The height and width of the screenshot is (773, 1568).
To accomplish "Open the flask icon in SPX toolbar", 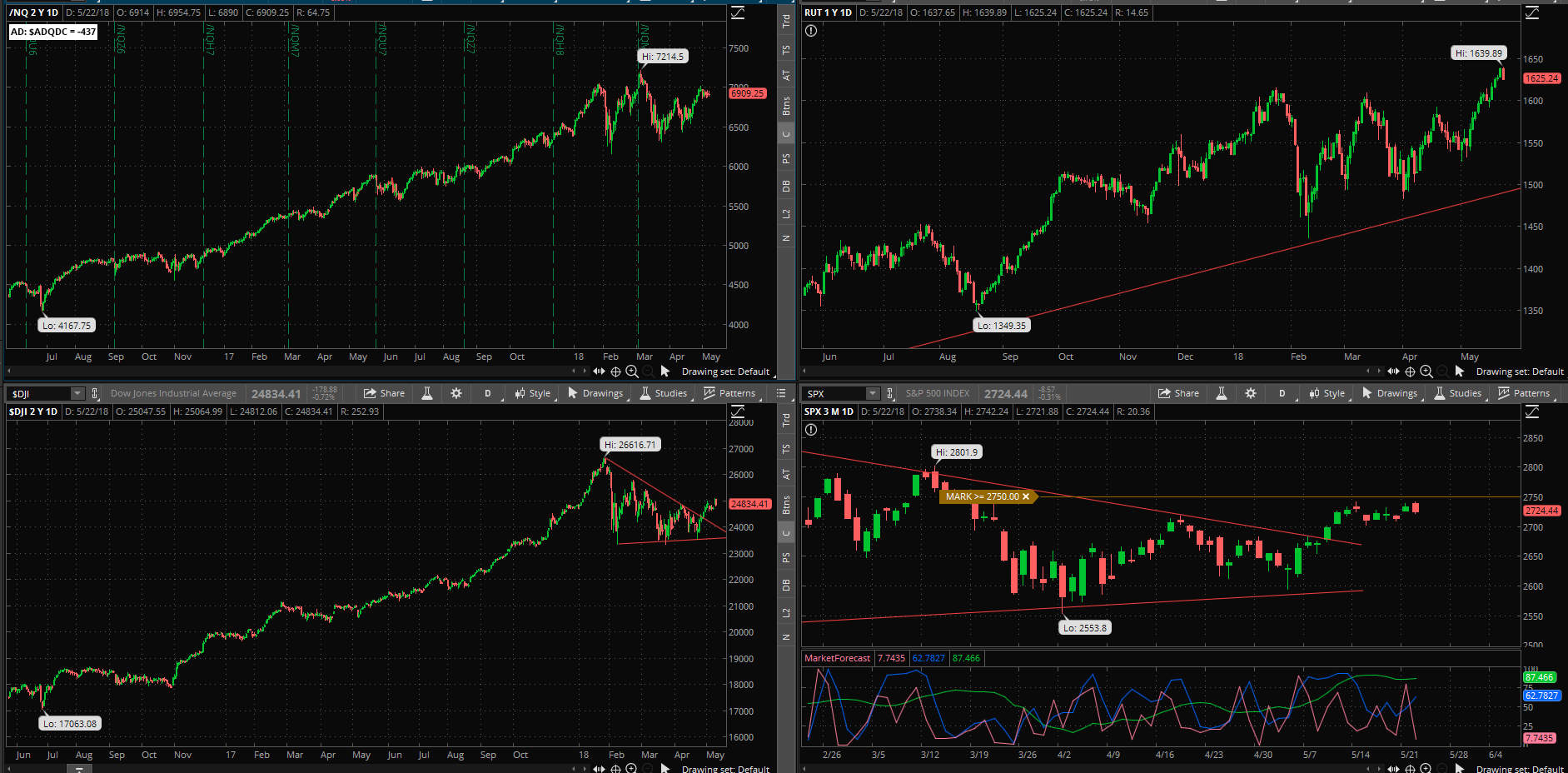I will coord(1222,393).
